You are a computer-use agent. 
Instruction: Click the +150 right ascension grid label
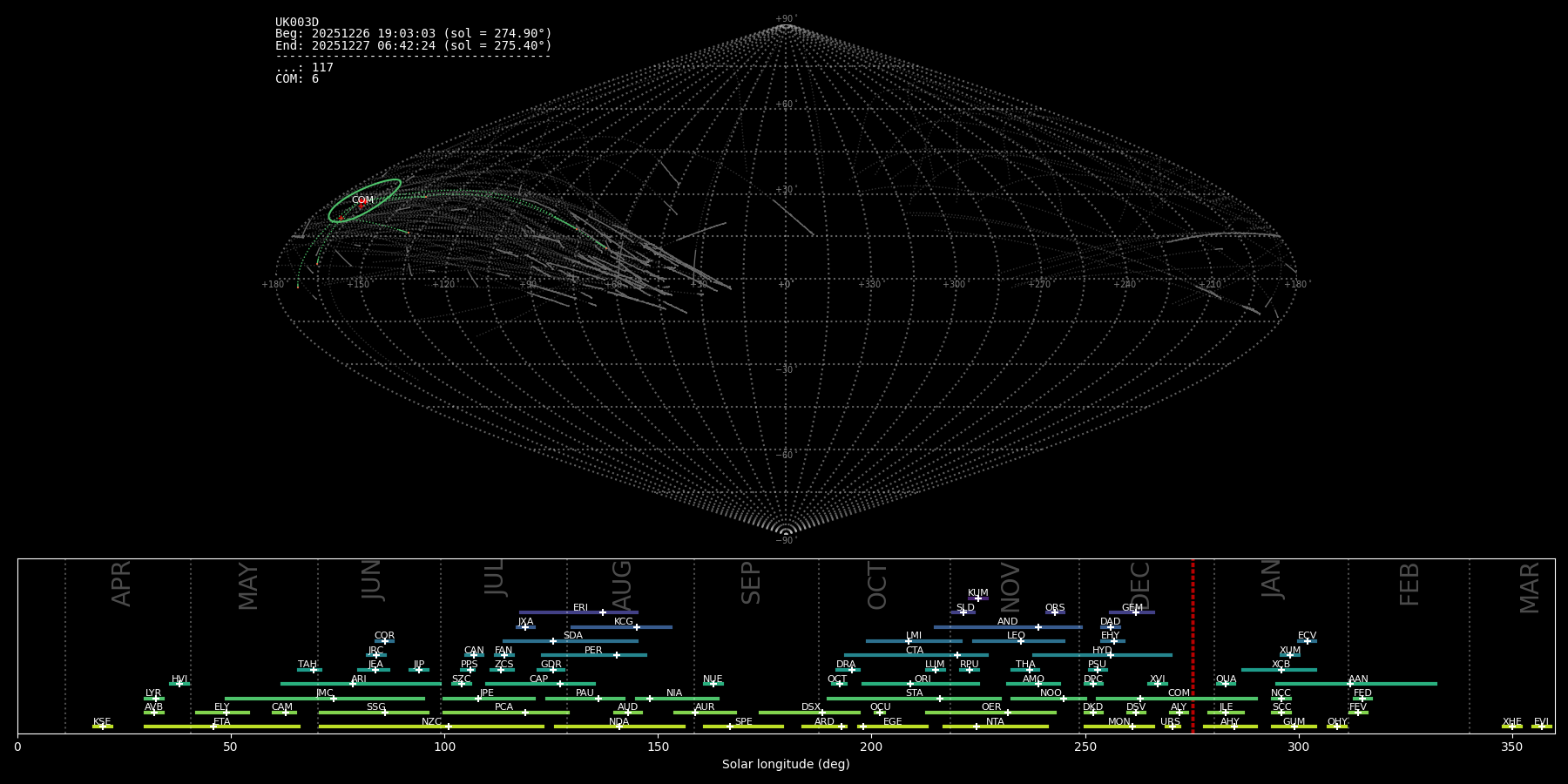point(358,285)
